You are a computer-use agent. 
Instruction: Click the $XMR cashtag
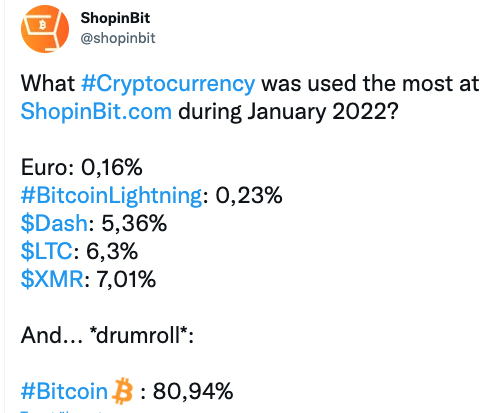52,279
